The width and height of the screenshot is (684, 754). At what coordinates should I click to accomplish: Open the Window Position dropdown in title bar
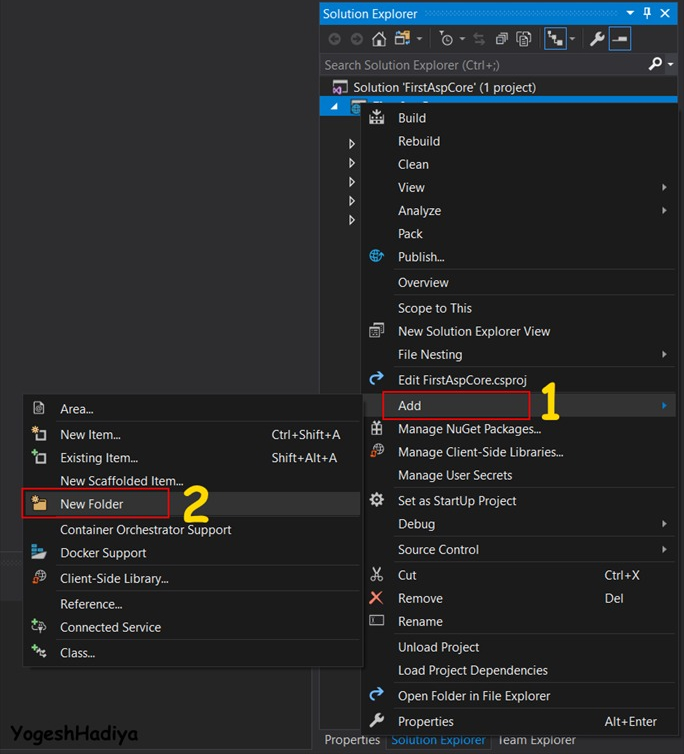[x=630, y=13]
